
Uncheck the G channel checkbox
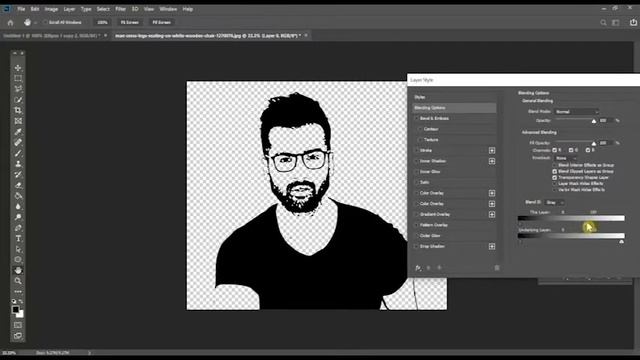point(571,150)
